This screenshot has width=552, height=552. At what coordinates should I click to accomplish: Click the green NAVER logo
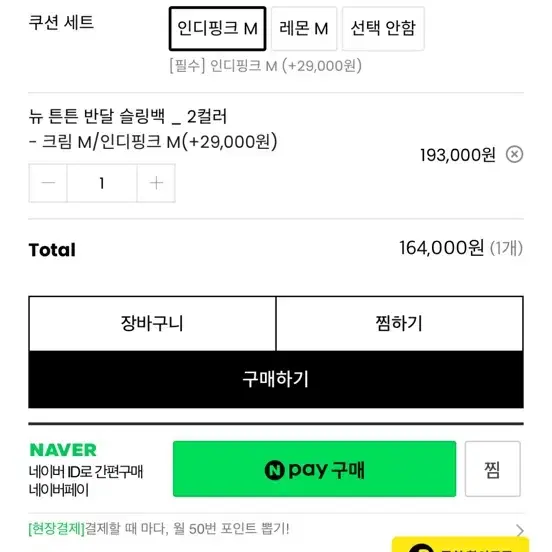click(x=63, y=450)
